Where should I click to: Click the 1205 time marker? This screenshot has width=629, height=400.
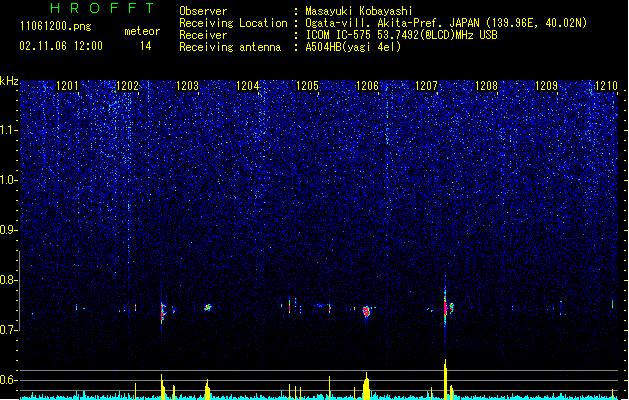pyautogui.click(x=307, y=86)
